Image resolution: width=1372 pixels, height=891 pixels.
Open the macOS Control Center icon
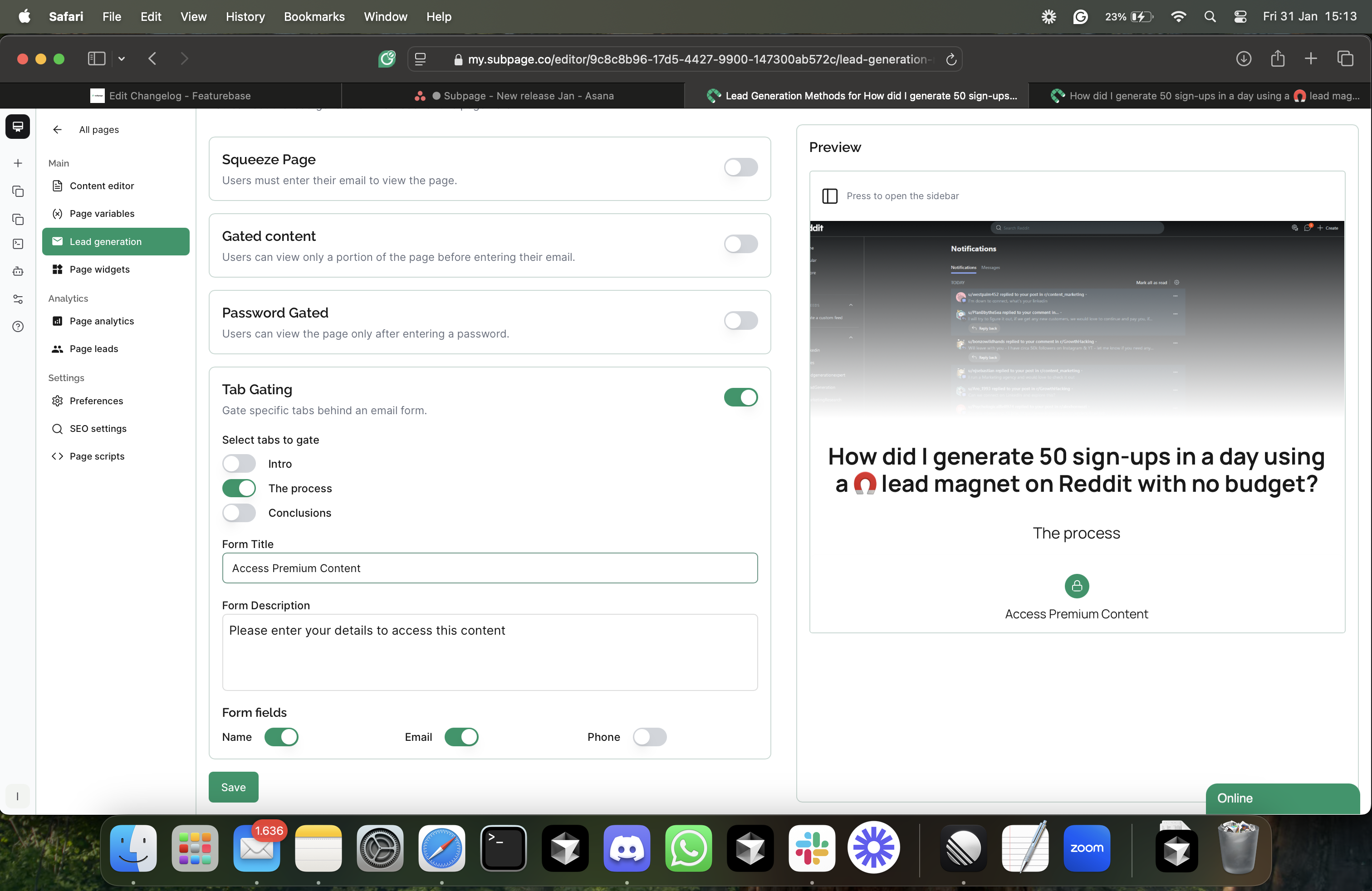coord(1240,17)
